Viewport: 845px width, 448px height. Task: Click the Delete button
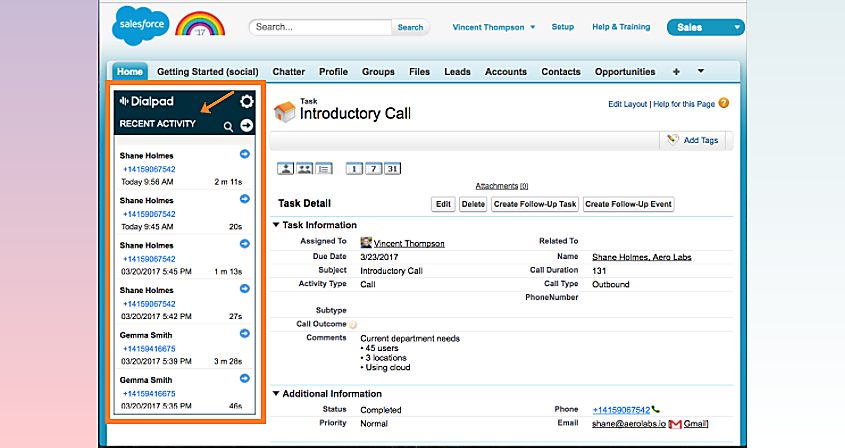(x=473, y=204)
